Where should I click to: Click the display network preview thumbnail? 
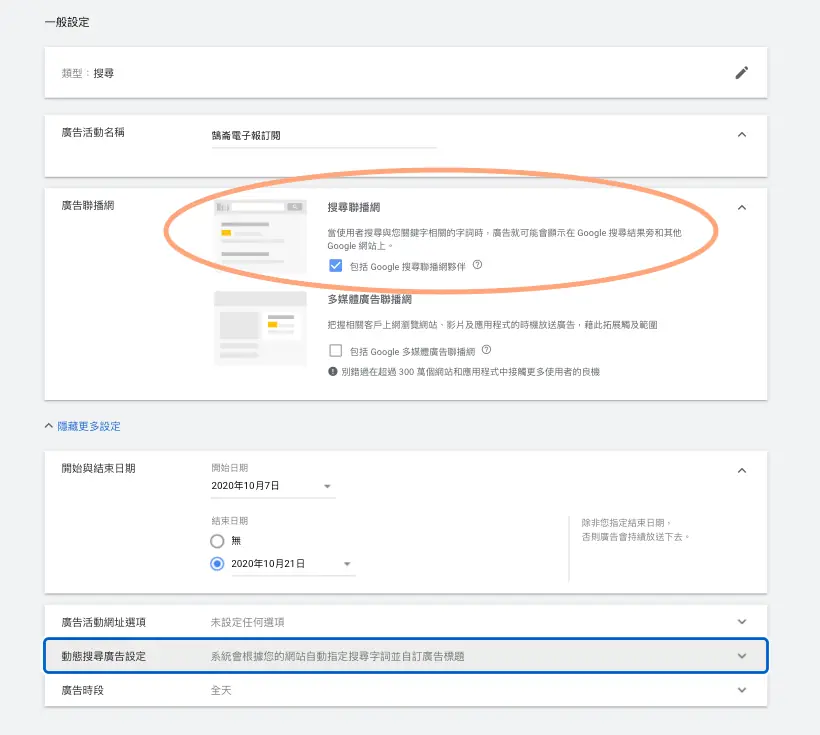[260, 328]
